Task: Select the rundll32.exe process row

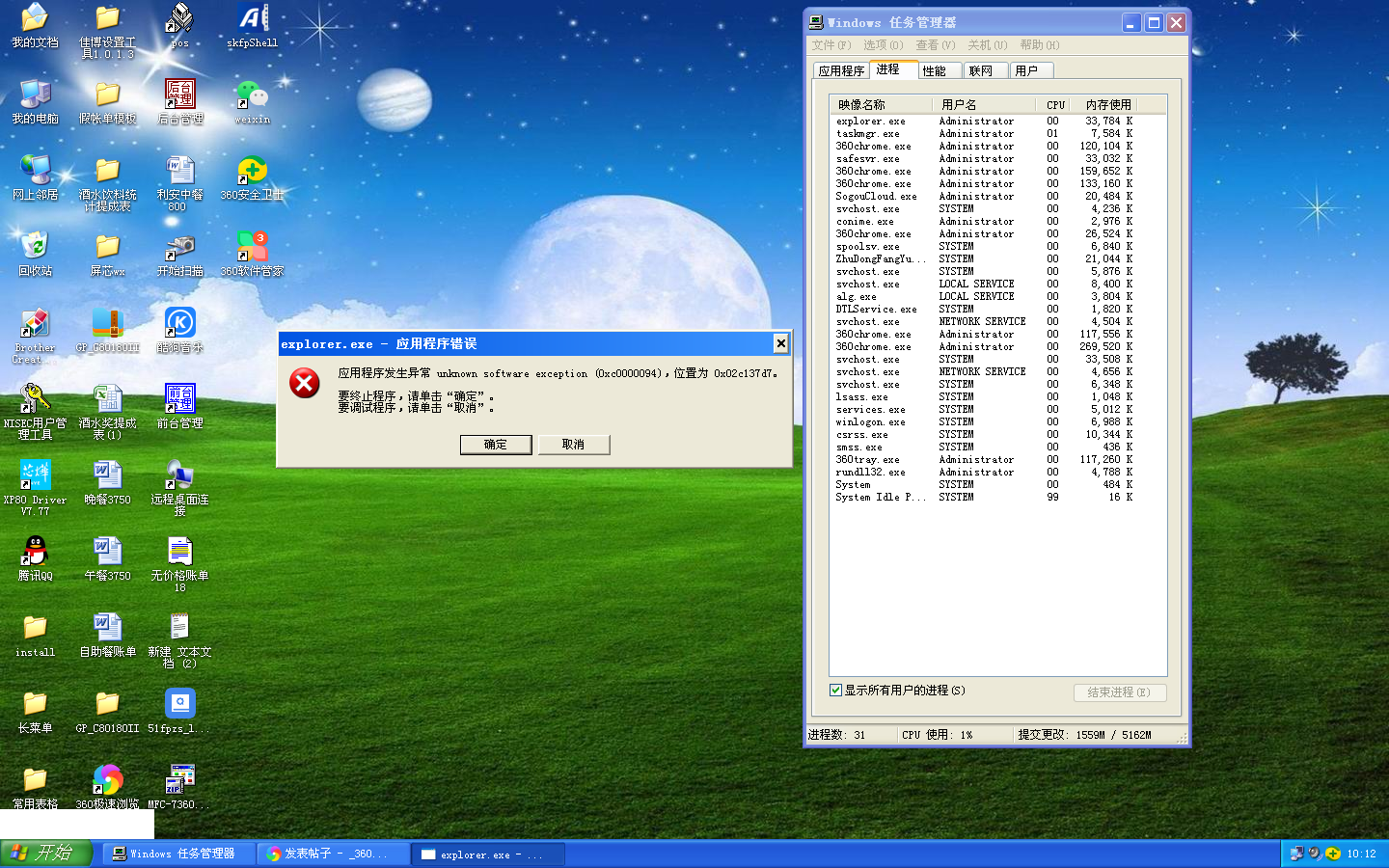Action: 998,473
